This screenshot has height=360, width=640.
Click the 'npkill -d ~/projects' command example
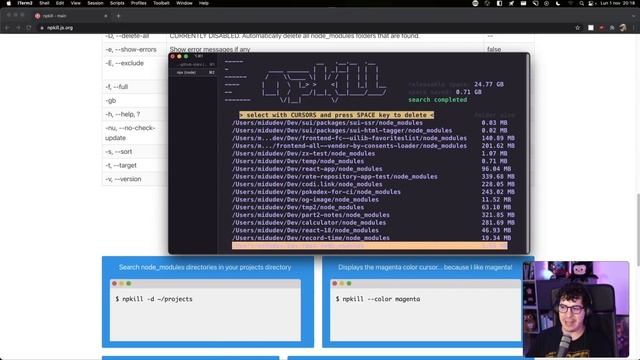(154, 299)
